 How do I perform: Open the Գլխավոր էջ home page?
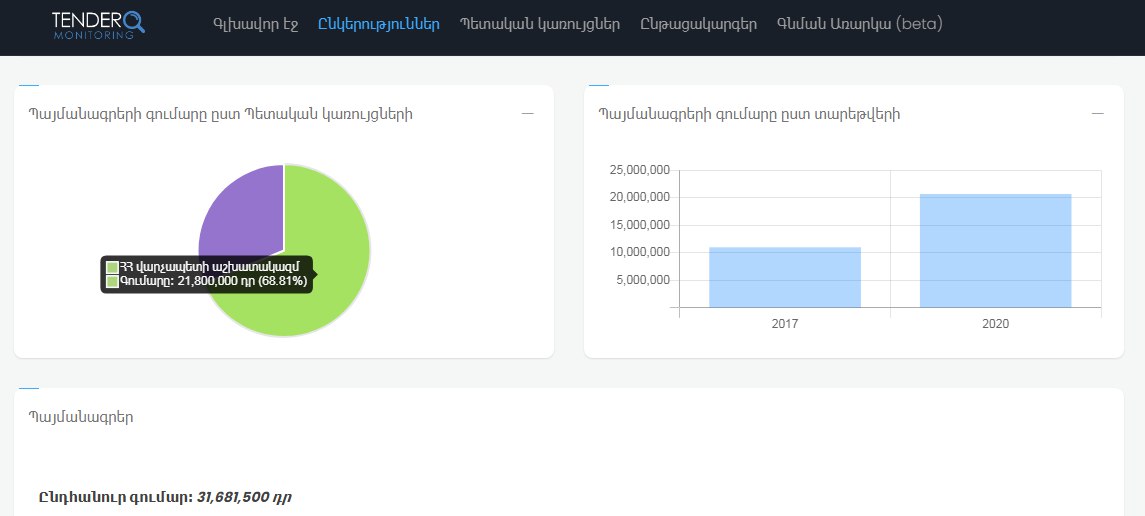click(x=256, y=24)
